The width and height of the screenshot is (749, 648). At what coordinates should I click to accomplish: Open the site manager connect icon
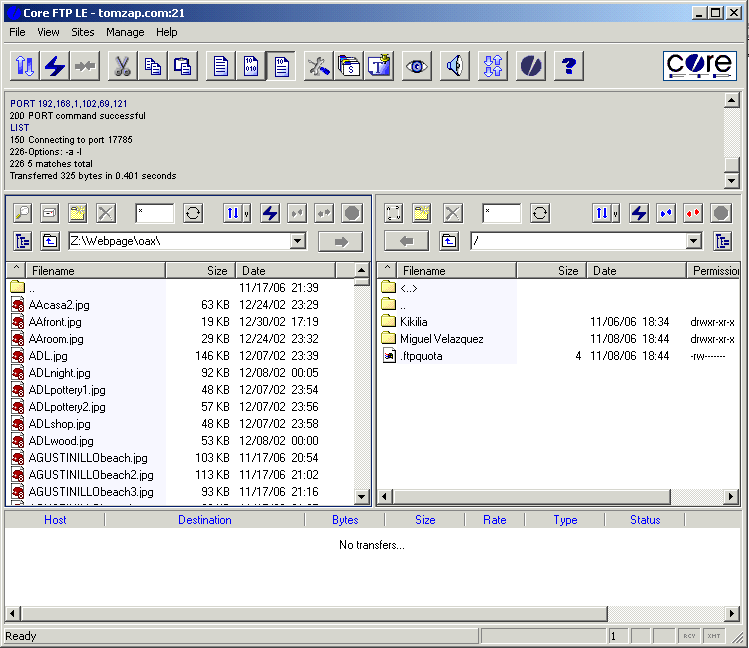click(x=24, y=66)
